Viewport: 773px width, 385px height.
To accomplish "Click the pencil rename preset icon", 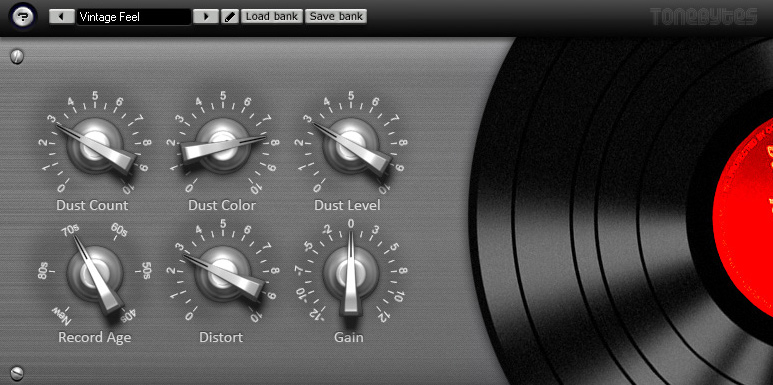I will [x=230, y=16].
